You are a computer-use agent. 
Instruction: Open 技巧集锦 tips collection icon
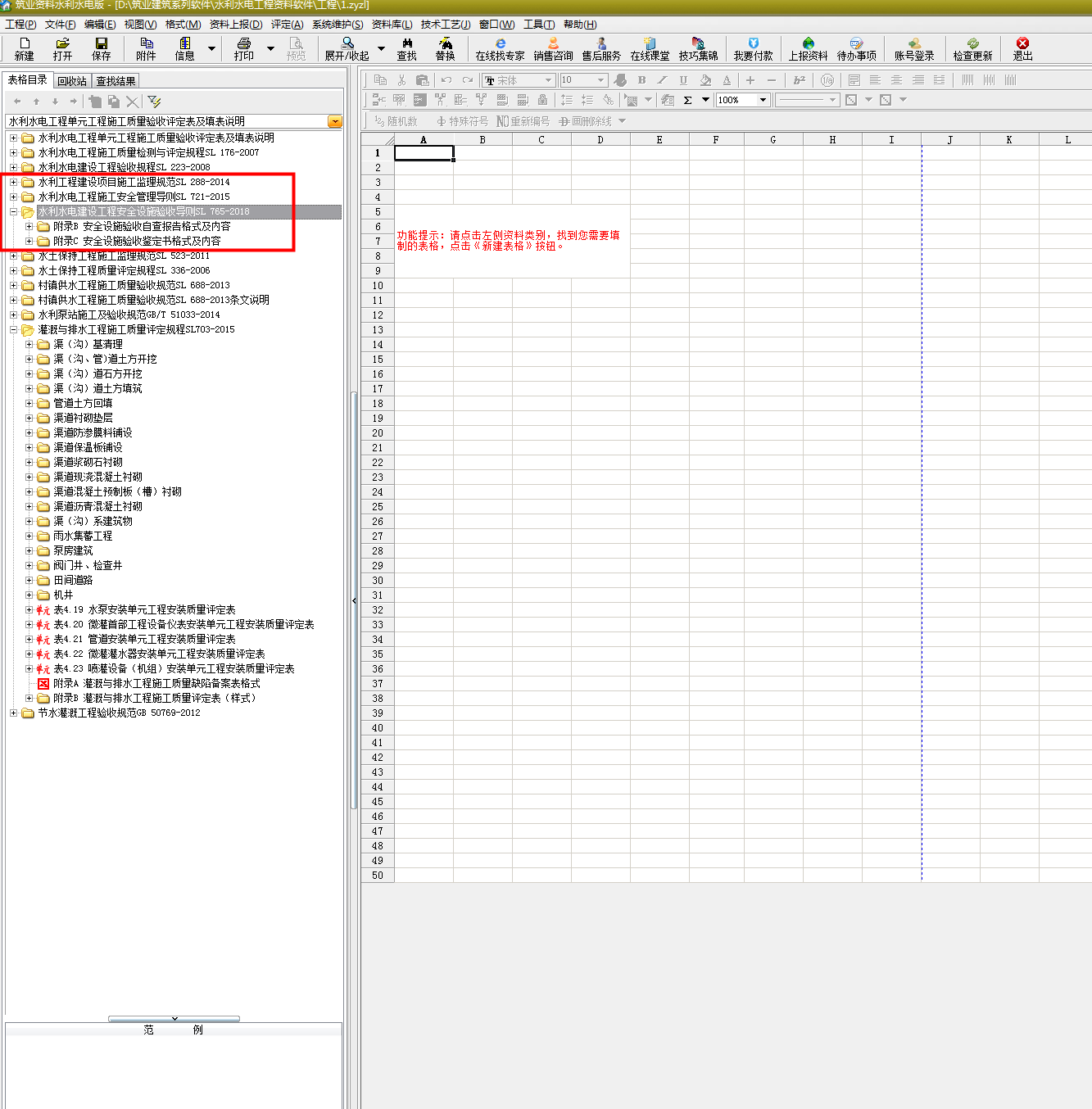pos(698,49)
